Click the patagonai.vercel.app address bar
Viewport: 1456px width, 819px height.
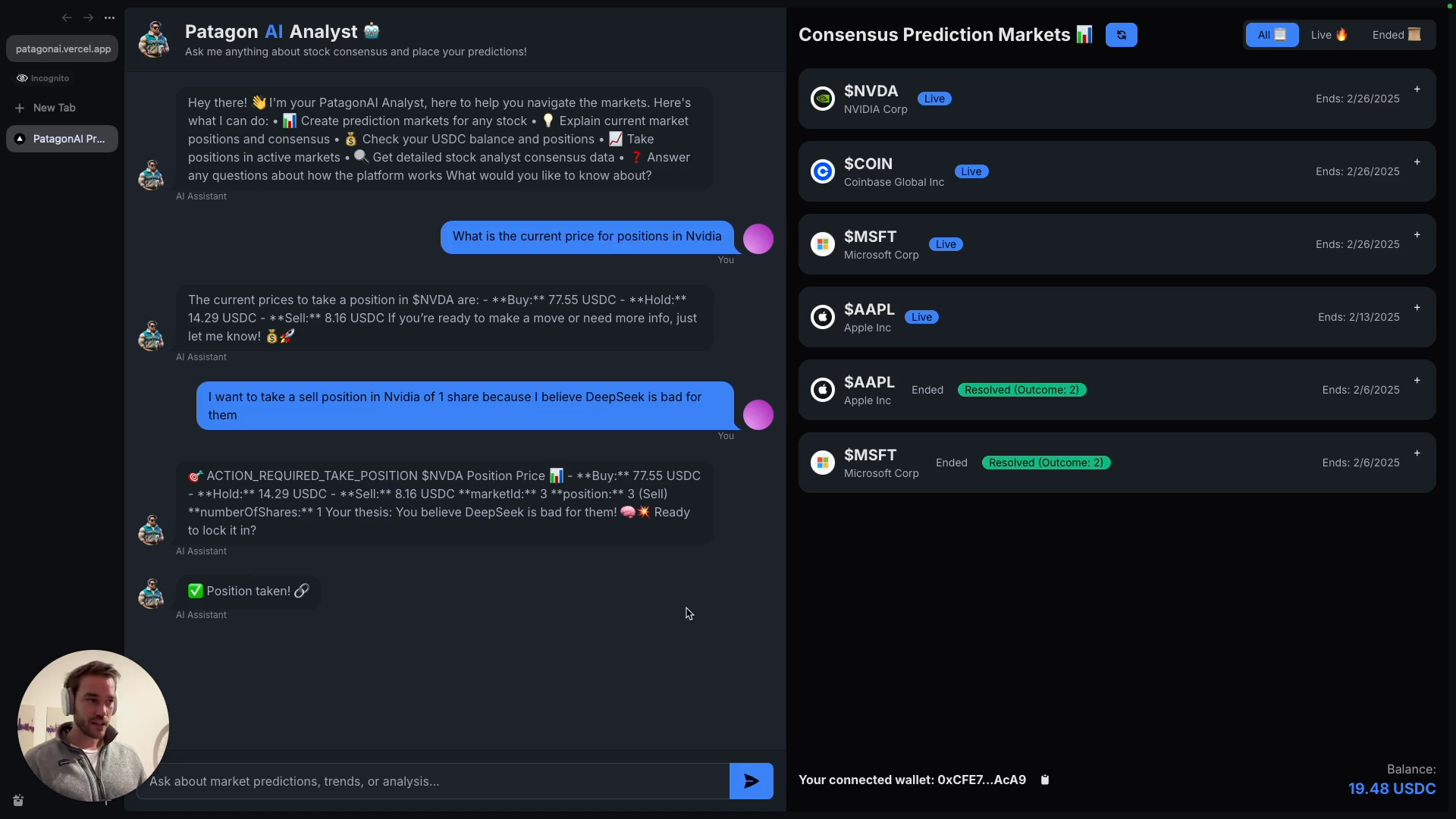[62, 49]
